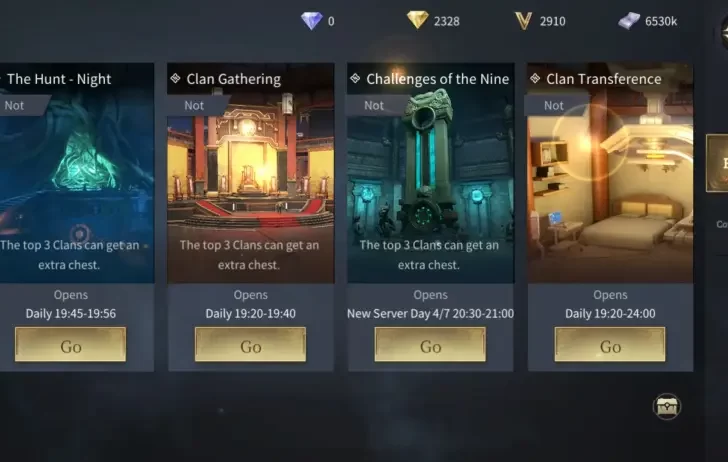
Task: Click the diamond marker beside Clan Transference
Action: point(535,78)
